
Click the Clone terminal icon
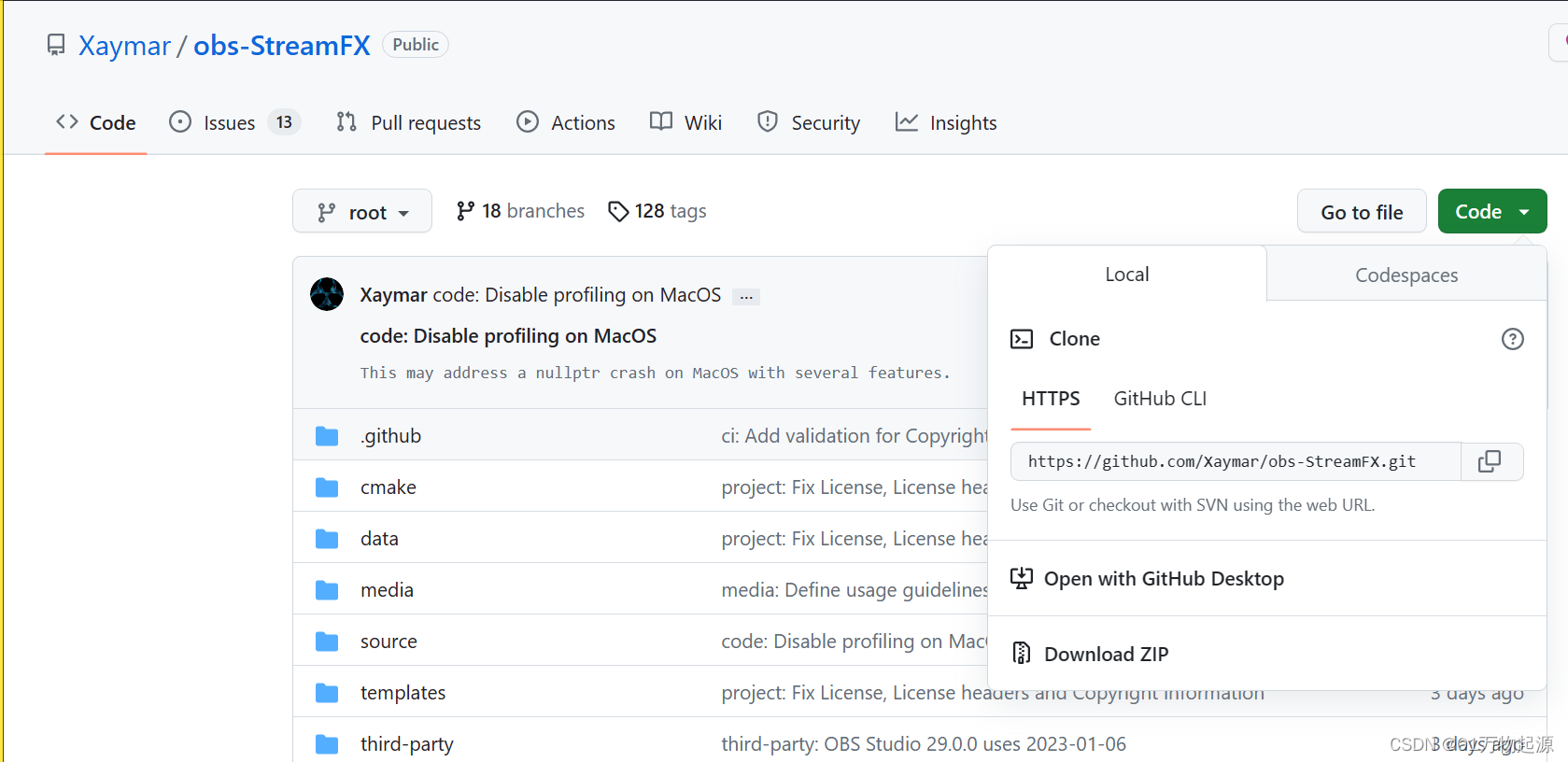1022,339
